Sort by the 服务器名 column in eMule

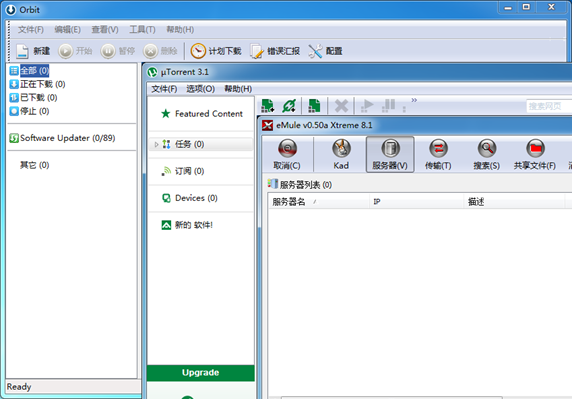tap(318, 201)
